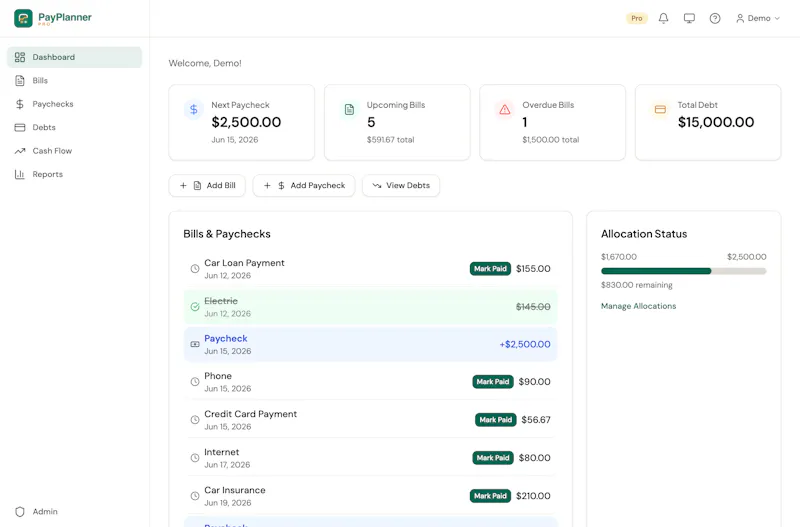This screenshot has width=800, height=527.
Task: Click the warning triangle on Overdue Bills card
Action: click(x=505, y=109)
